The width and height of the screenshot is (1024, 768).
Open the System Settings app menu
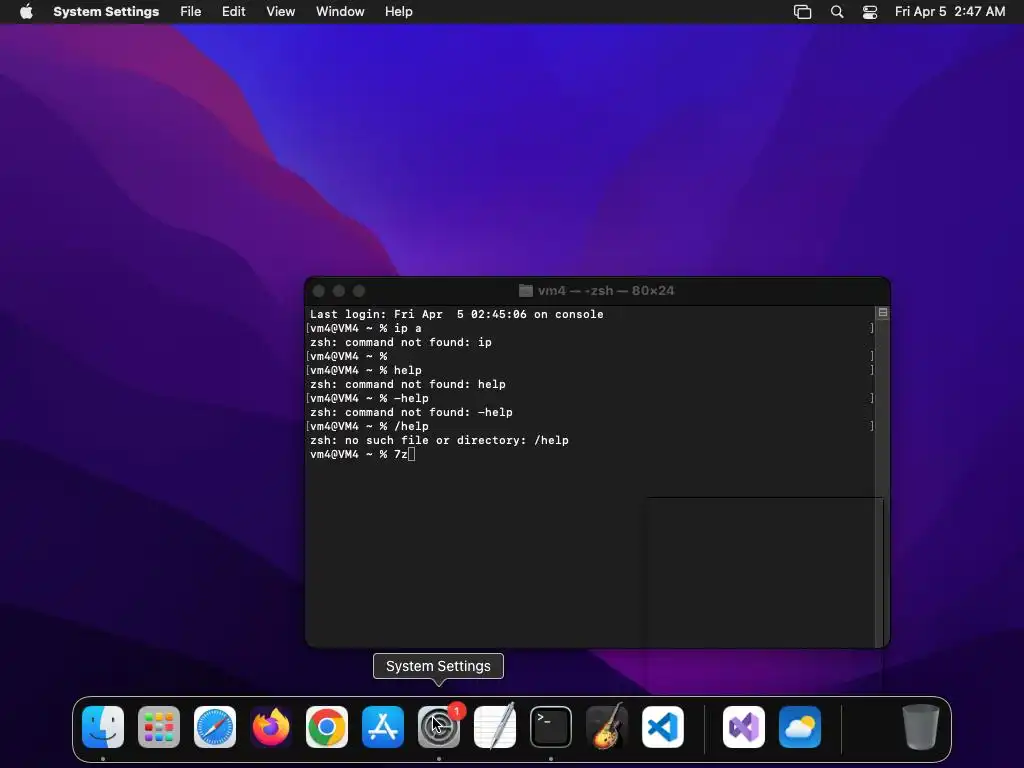point(106,12)
